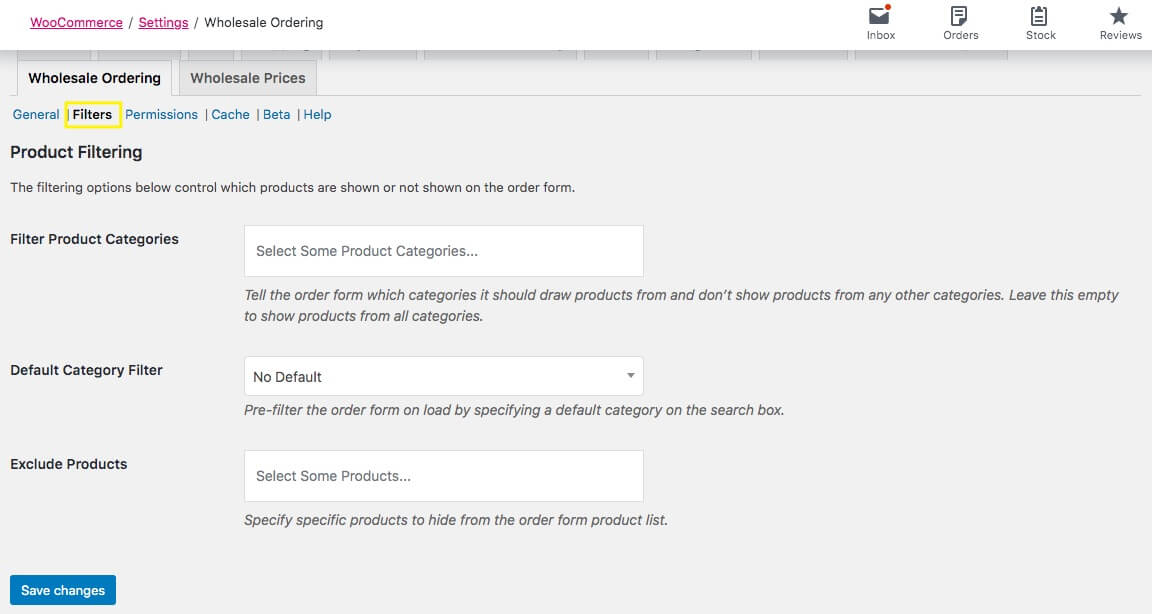The height and width of the screenshot is (614, 1152).
Task: Select the Filters sub-section link
Action: (92, 115)
